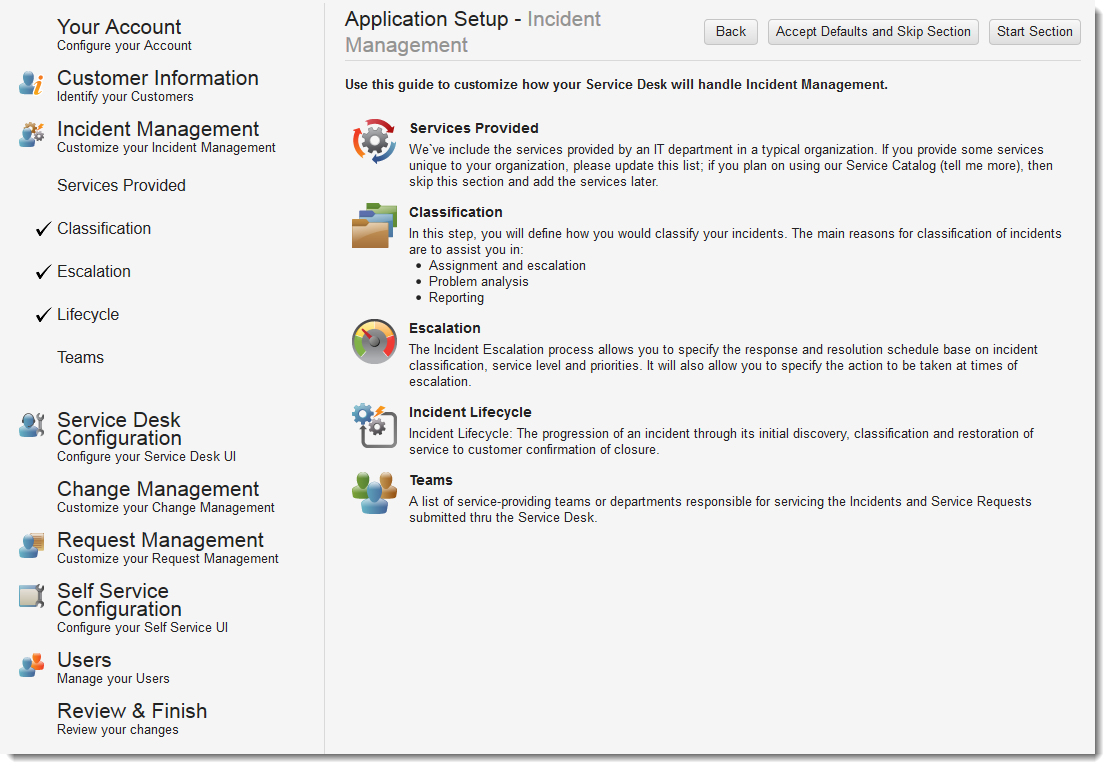Select Teams step in sidebar
Screen dimensions: 1110x769
tap(80, 358)
